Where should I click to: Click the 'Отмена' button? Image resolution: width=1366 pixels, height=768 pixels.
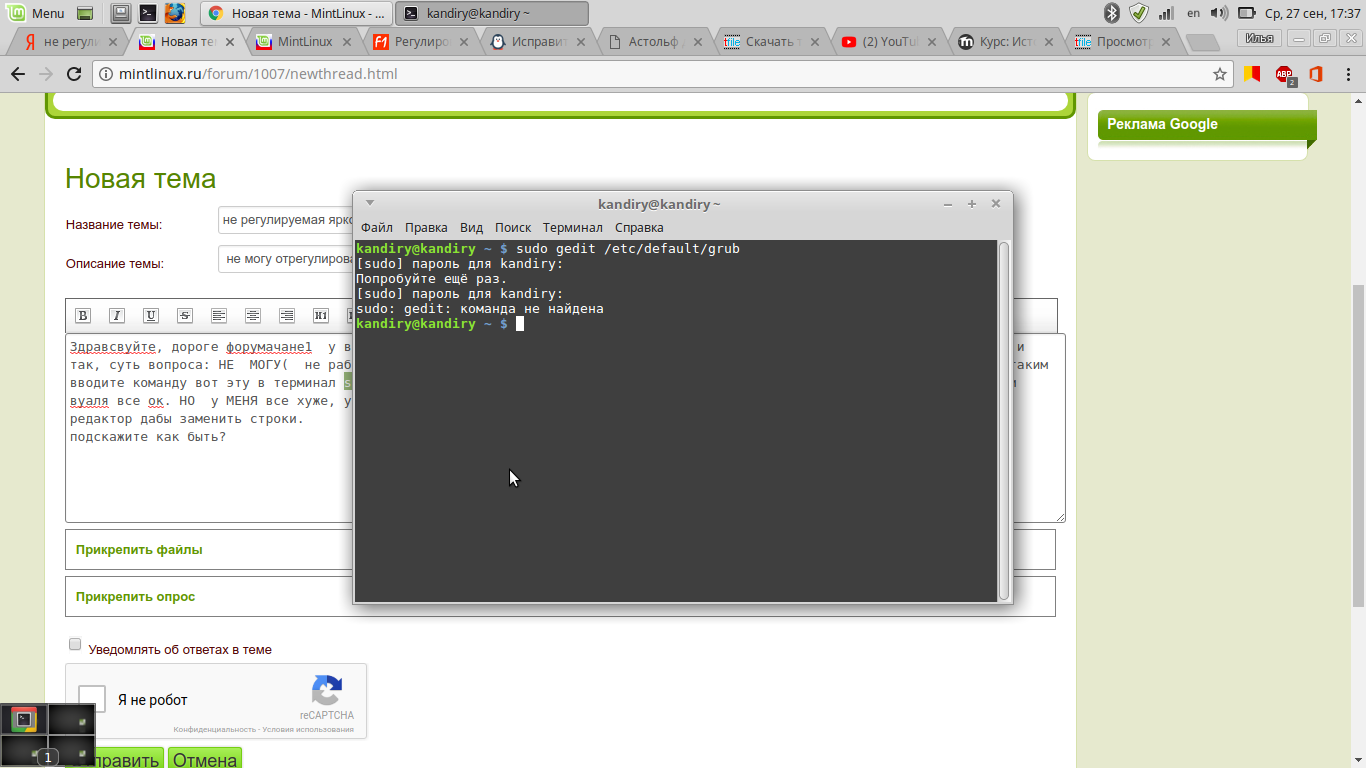[205, 759]
